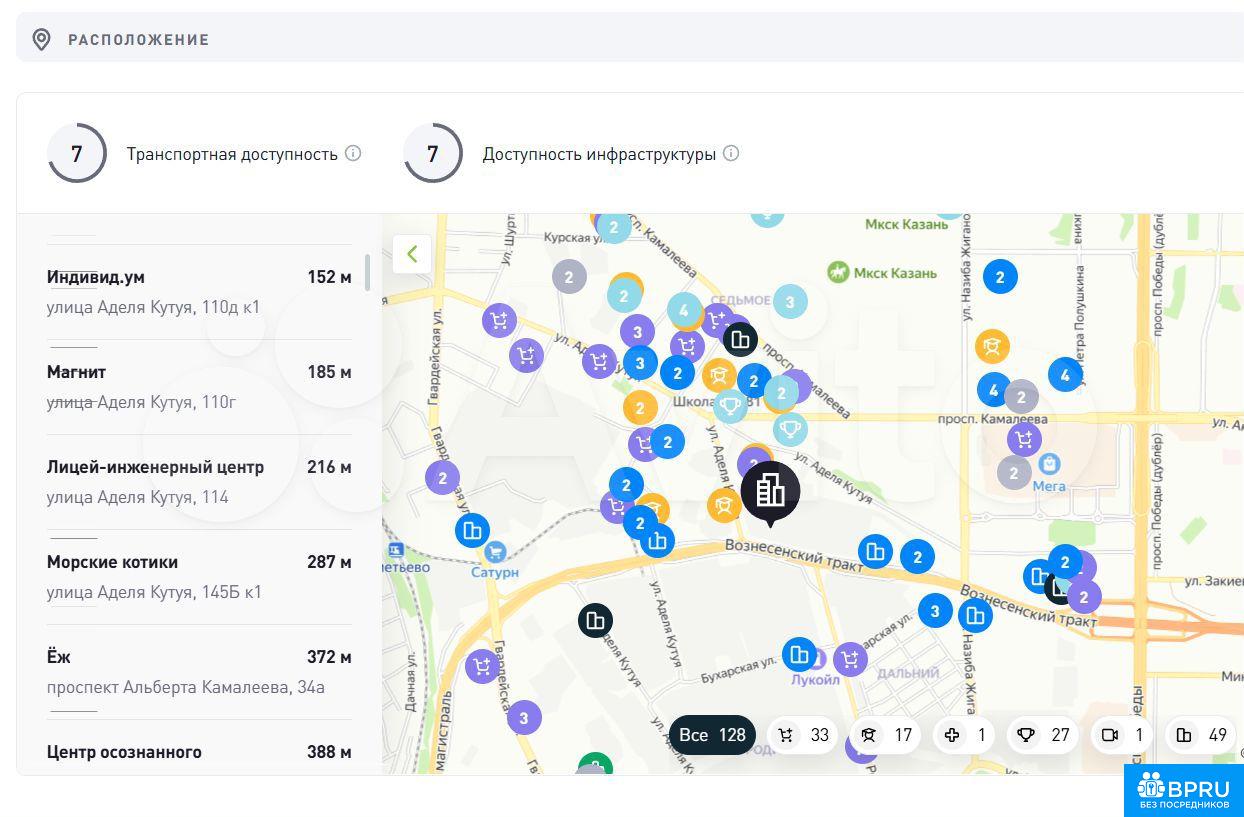The width and height of the screenshot is (1244, 817).
Task: Click the places list scrollbar thumb
Action: tap(368, 272)
